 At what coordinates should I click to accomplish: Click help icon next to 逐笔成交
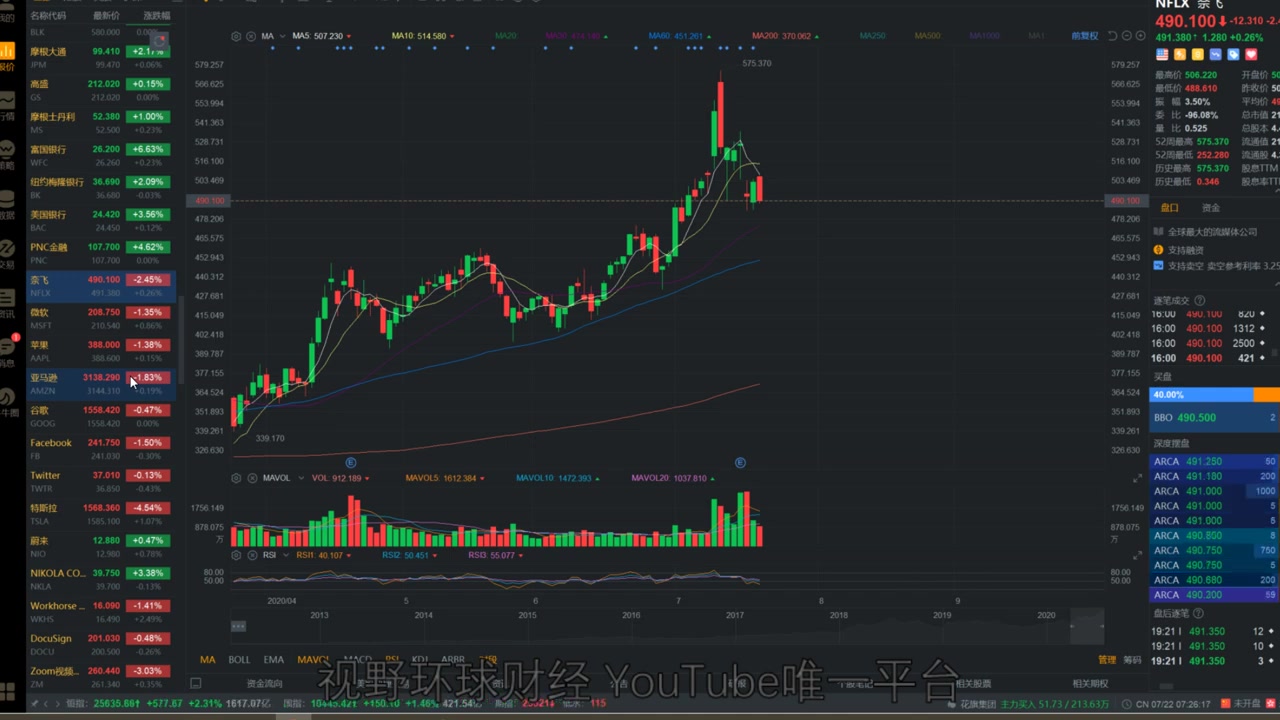tap(1200, 300)
